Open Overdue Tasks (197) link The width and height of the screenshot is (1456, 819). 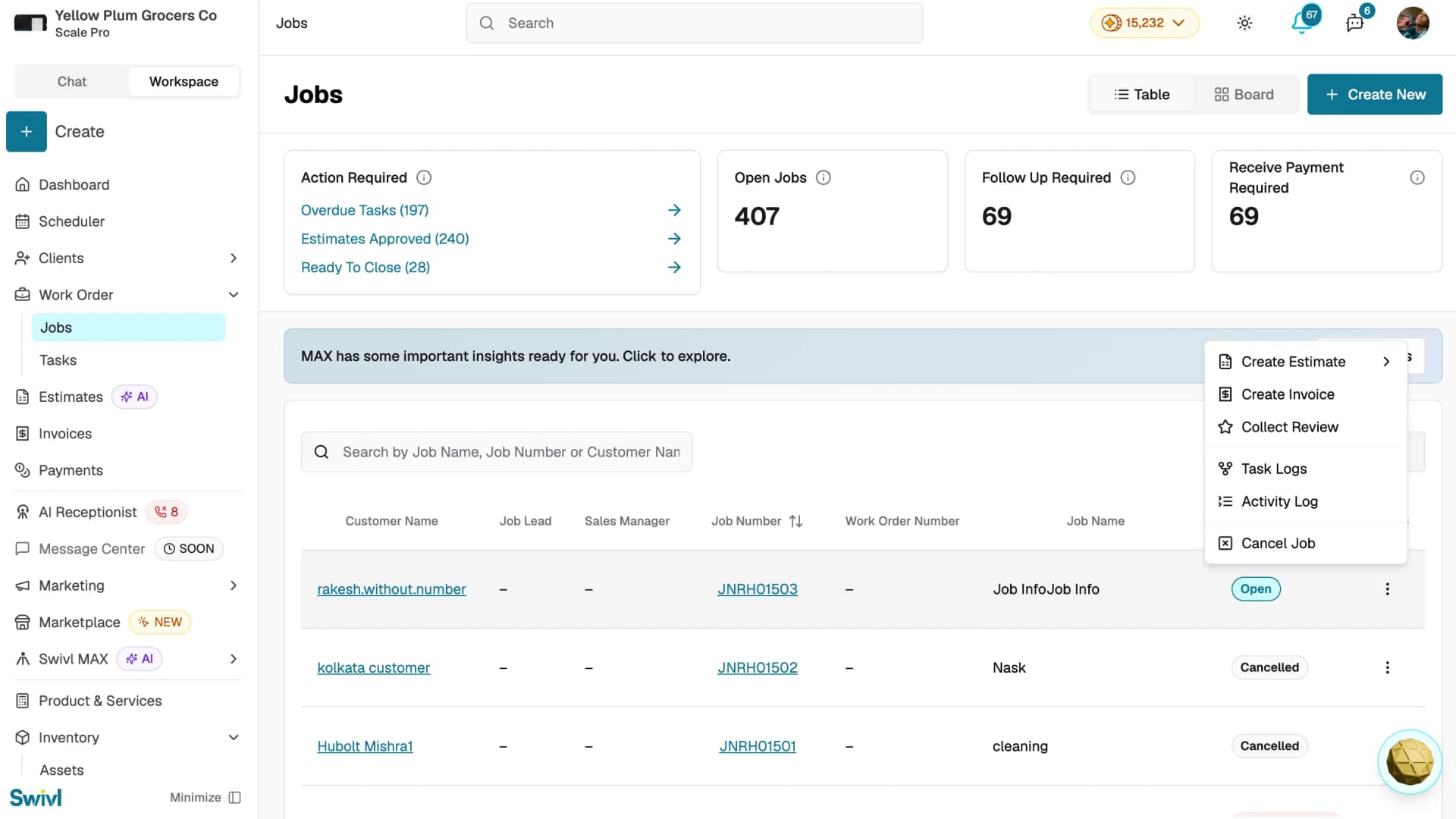pyautogui.click(x=365, y=210)
